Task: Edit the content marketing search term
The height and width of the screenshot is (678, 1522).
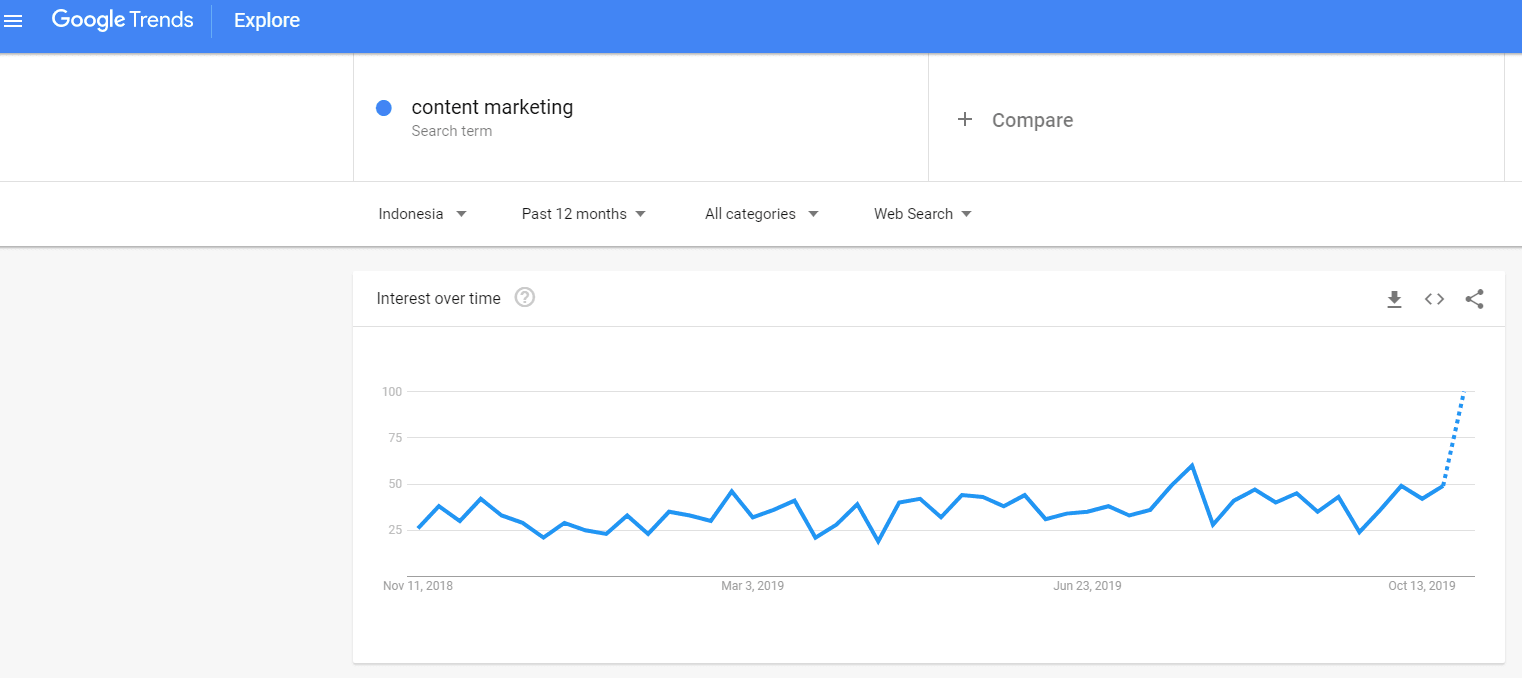Action: [x=492, y=108]
